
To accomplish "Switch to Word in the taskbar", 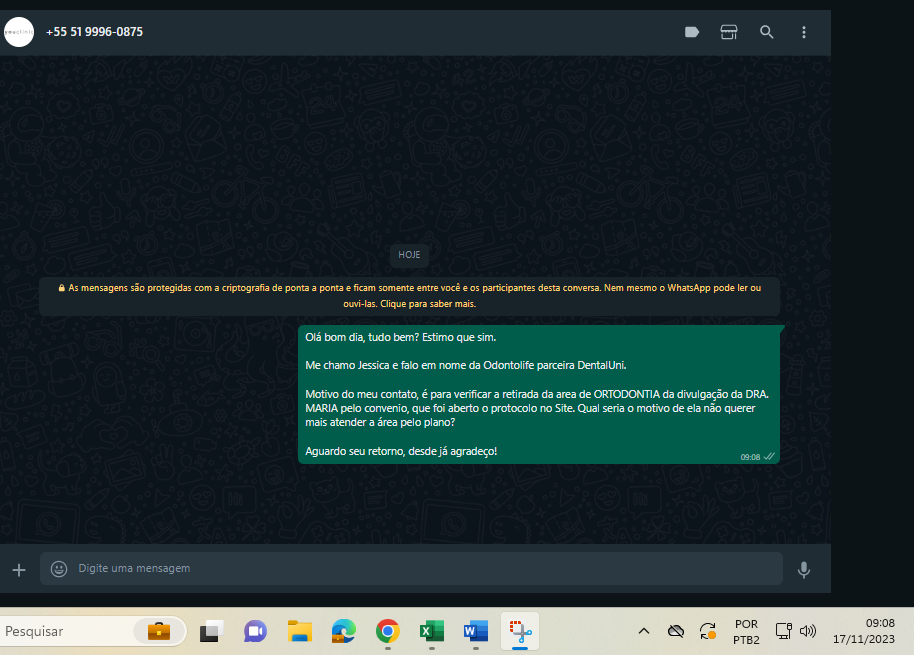I will 475,631.
